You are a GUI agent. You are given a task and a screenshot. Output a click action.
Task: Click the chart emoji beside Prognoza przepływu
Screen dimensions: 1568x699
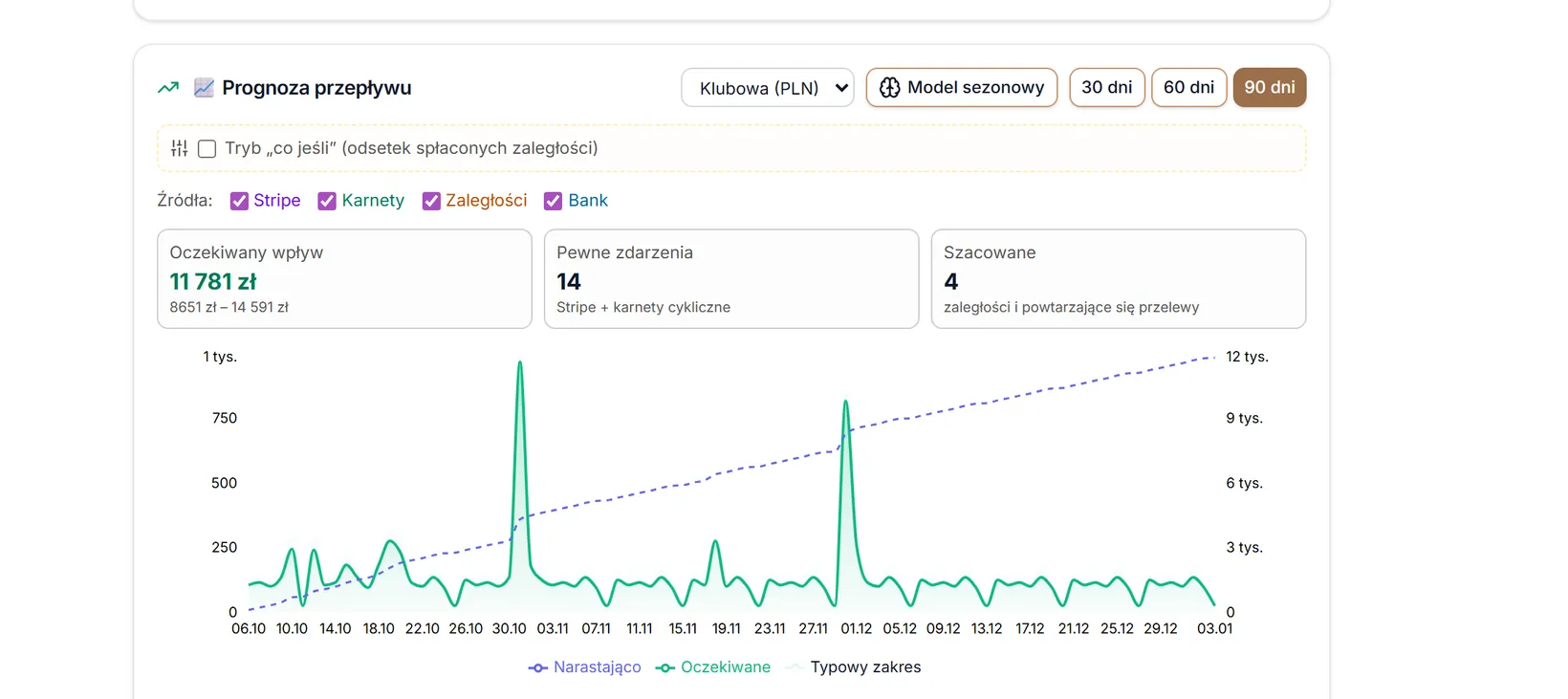pos(204,88)
